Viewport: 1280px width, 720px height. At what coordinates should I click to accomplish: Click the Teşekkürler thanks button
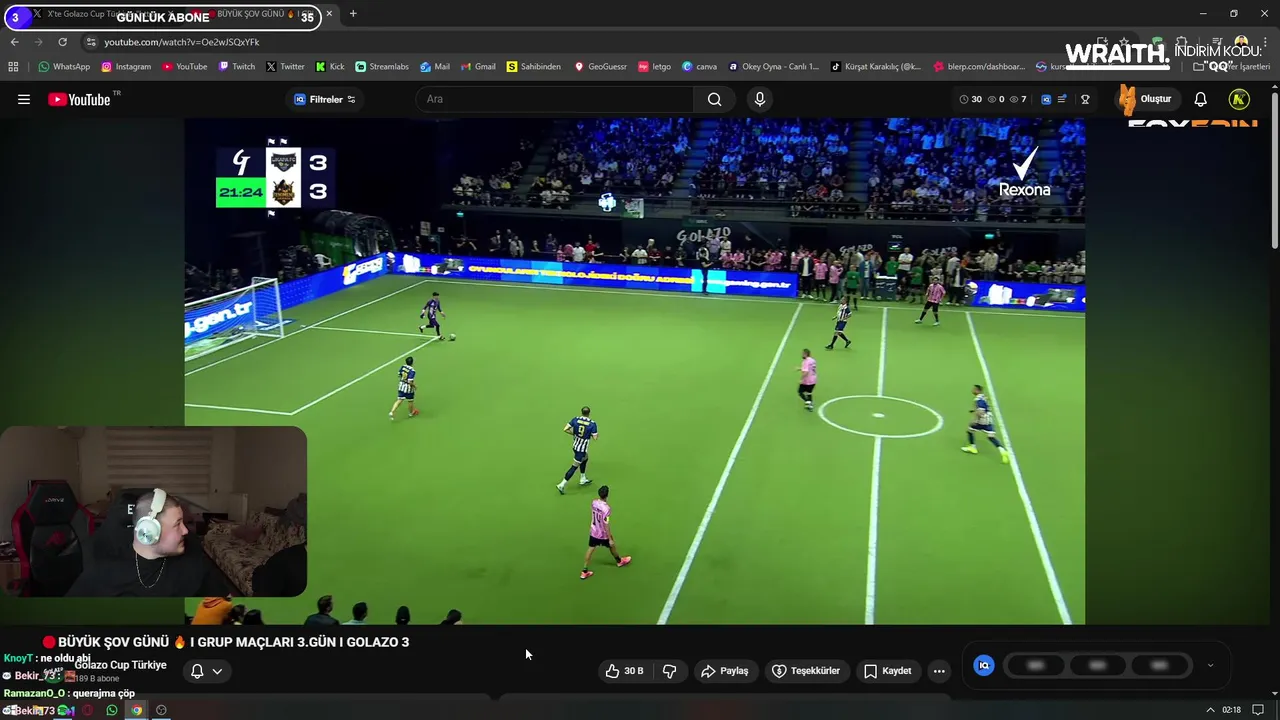pyautogui.click(x=805, y=671)
